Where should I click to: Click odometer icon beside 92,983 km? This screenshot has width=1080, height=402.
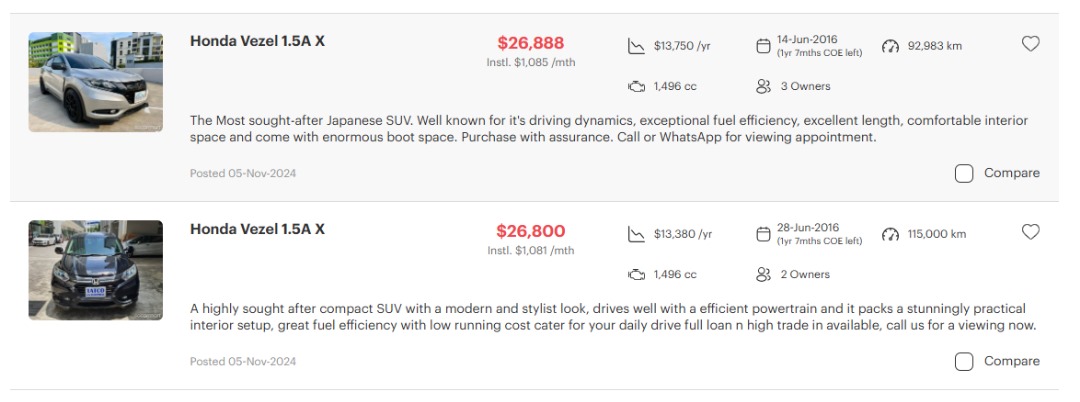(x=891, y=46)
